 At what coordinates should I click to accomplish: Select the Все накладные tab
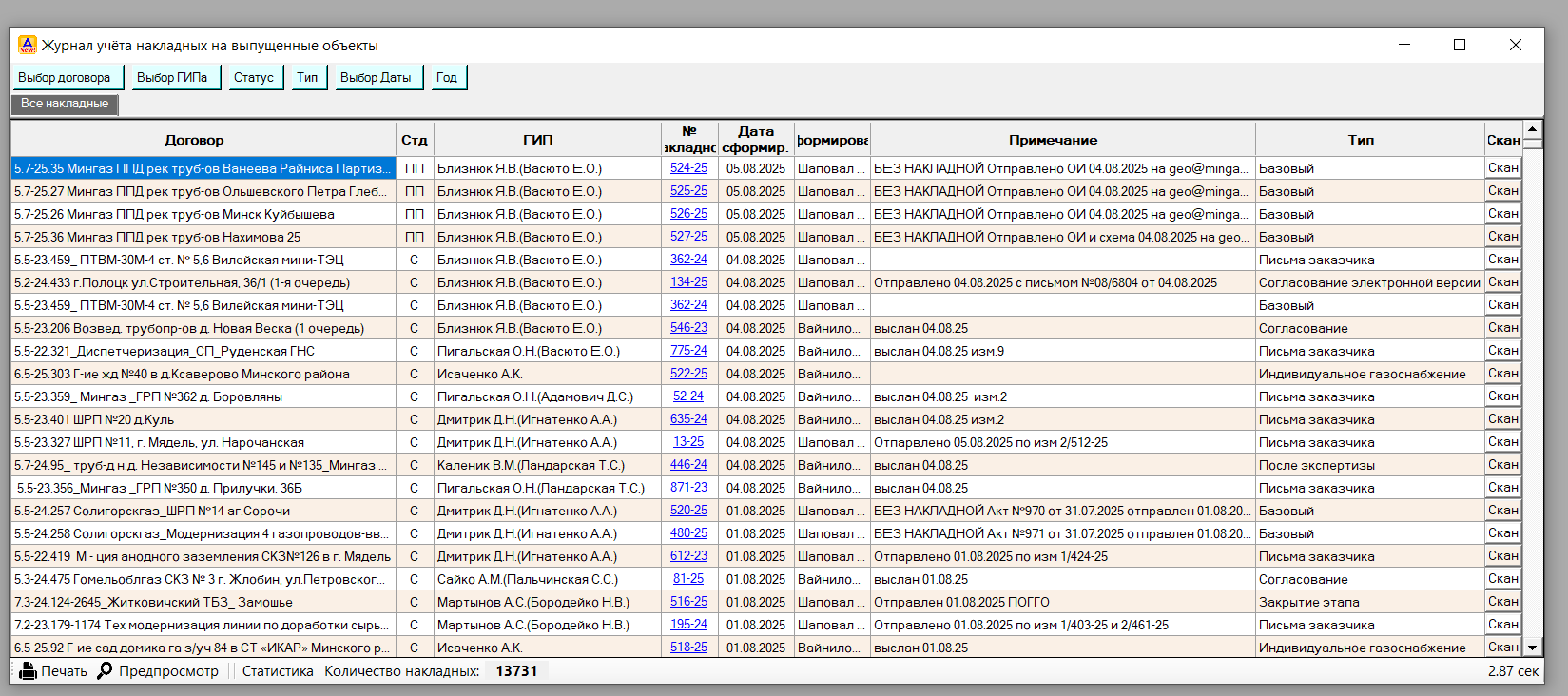click(65, 104)
